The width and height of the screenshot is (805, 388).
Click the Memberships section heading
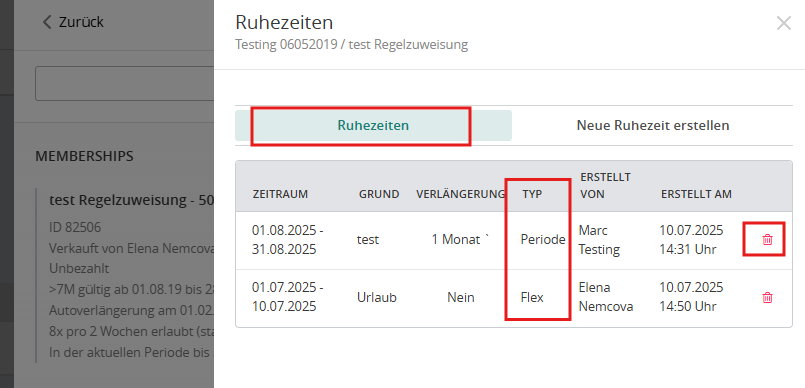[x=84, y=156]
